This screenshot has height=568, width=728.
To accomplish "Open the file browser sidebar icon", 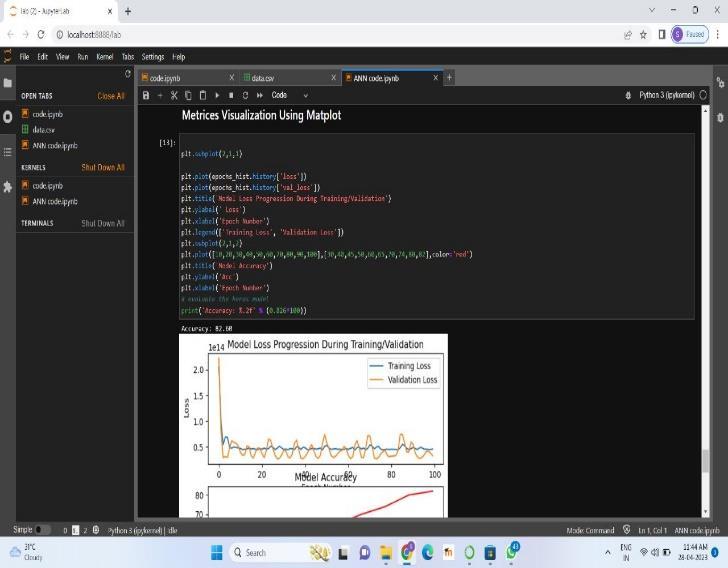I will pyautogui.click(x=7, y=83).
